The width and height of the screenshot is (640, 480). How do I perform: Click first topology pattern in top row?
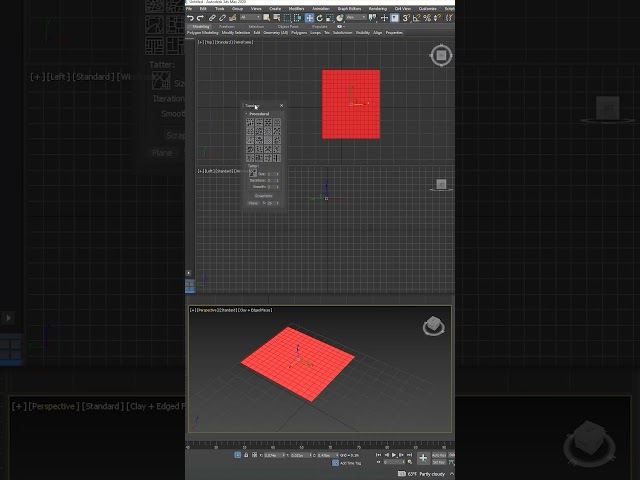pyautogui.click(x=250, y=122)
